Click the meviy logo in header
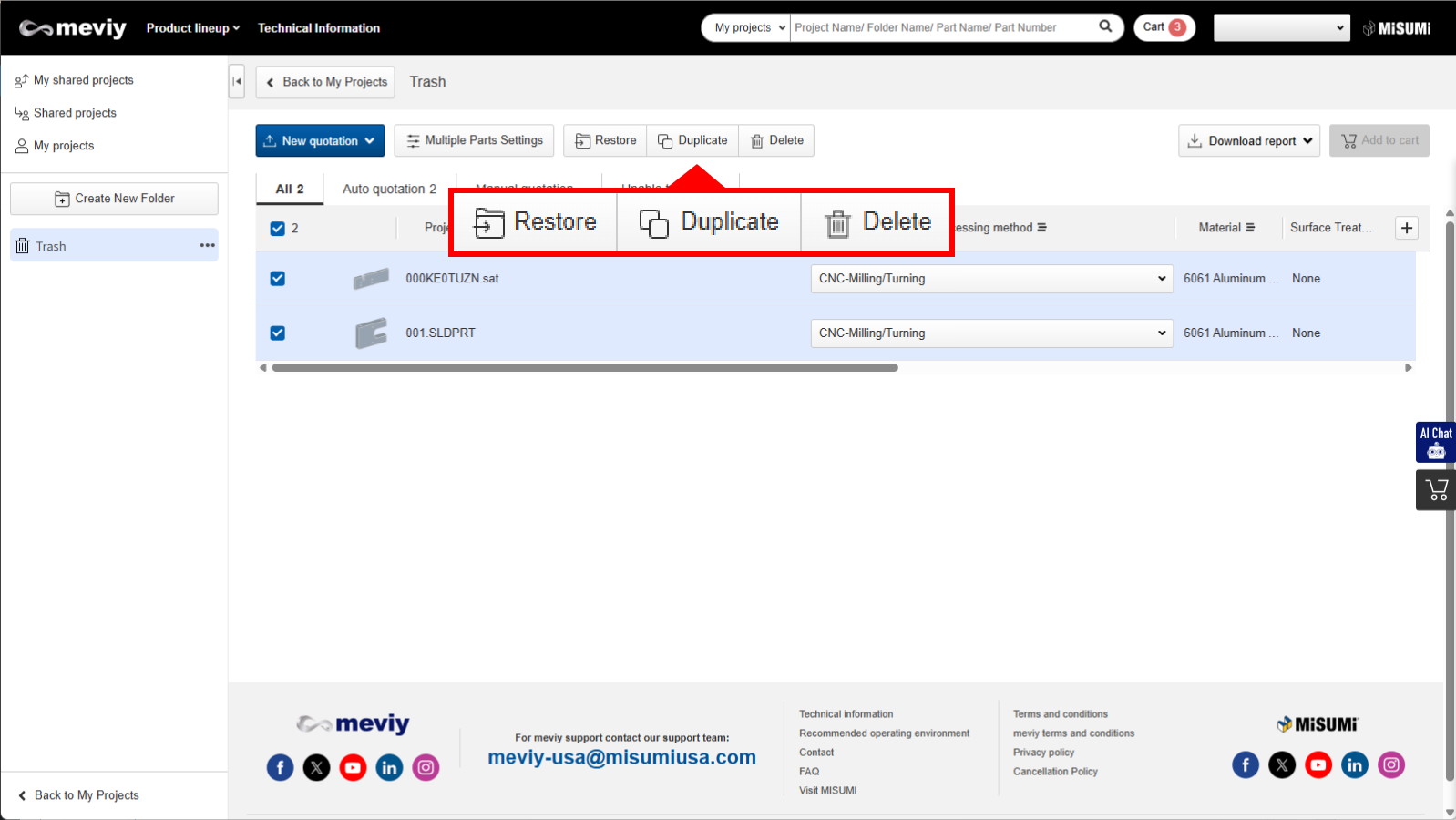1456x820 pixels. (73, 28)
